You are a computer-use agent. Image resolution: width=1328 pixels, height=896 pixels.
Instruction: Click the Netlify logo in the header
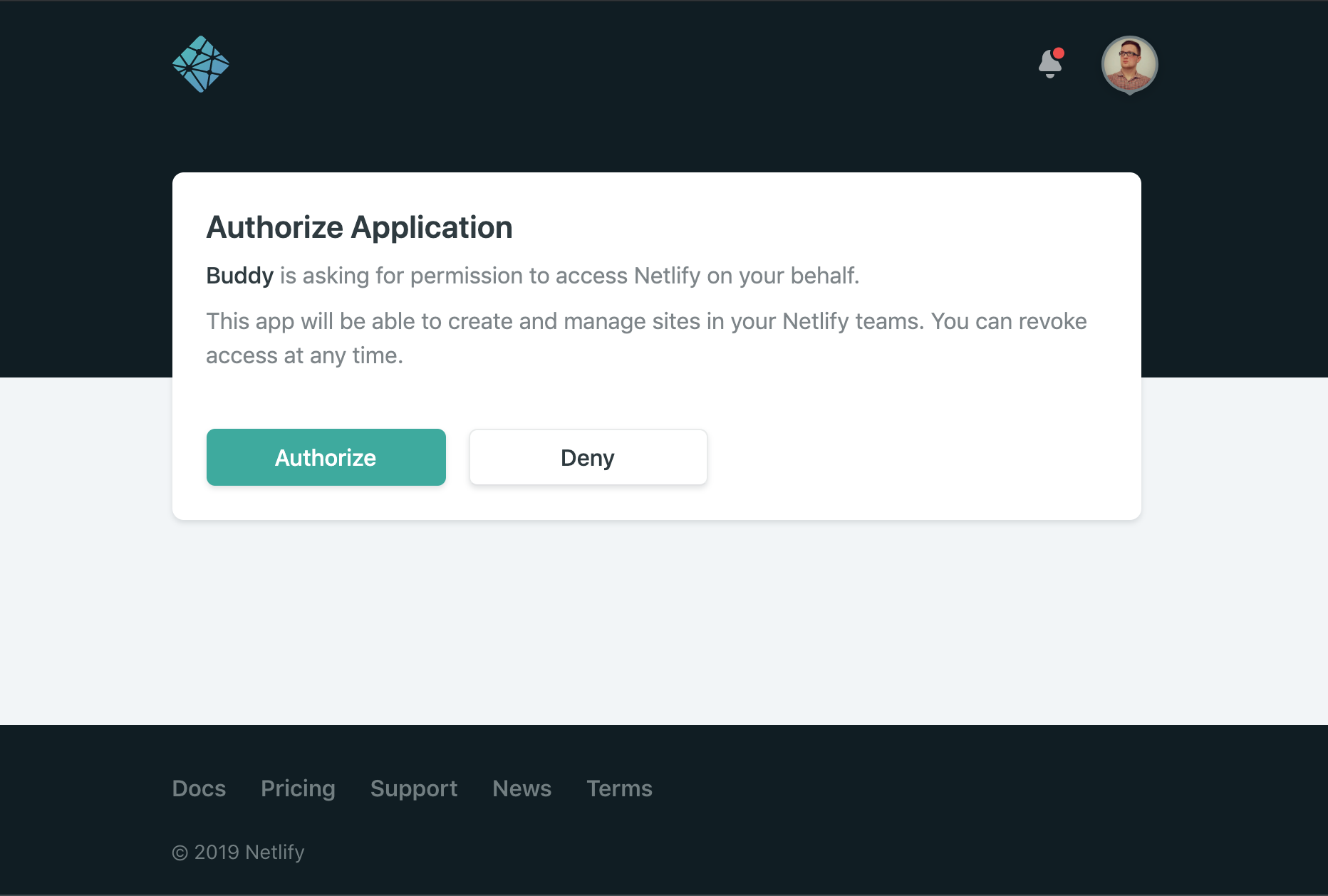(201, 64)
